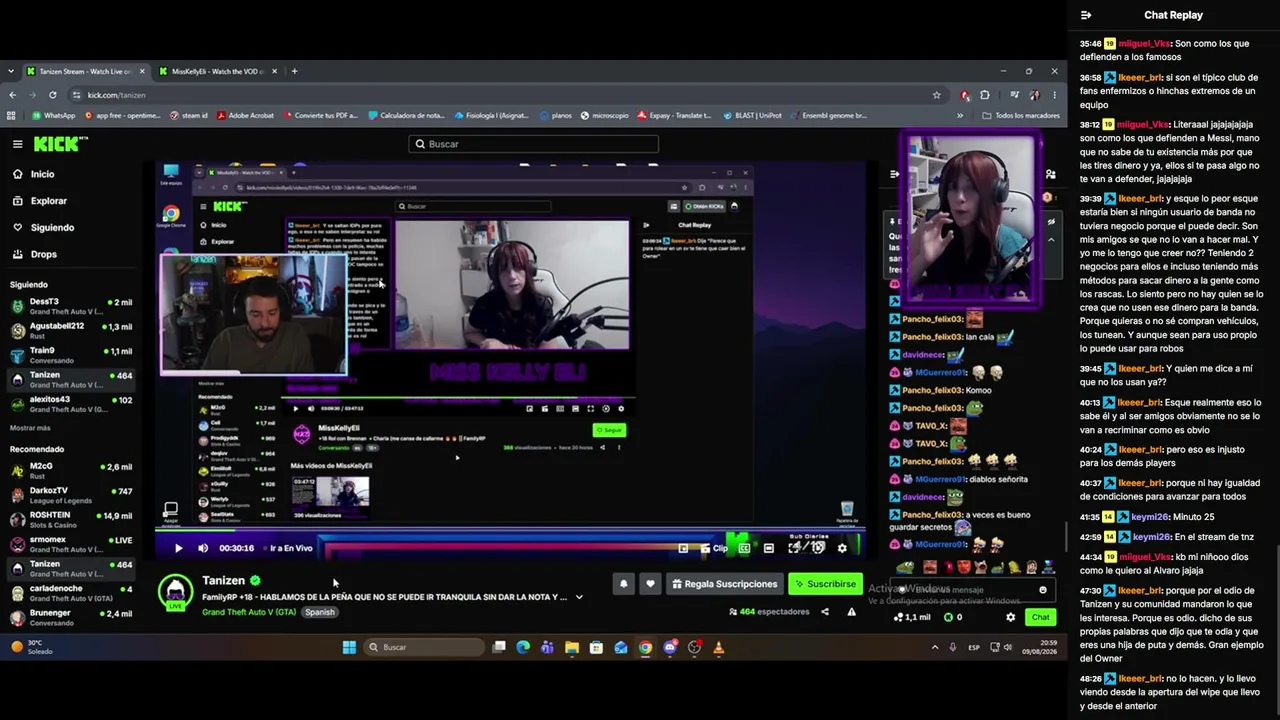The width and height of the screenshot is (1280, 720).
Task: Go to the Kick logo homepage
Action: point(61,144)
